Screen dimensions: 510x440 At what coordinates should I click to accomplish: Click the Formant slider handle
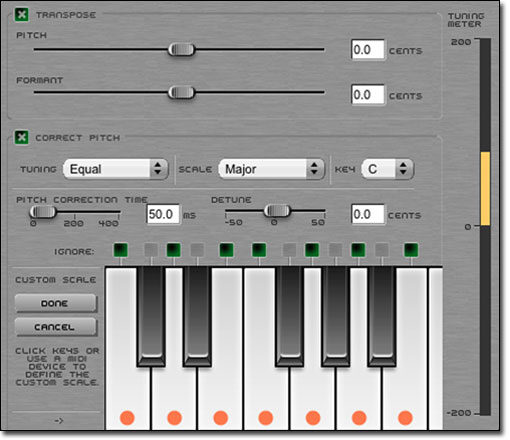click(181, 92)
